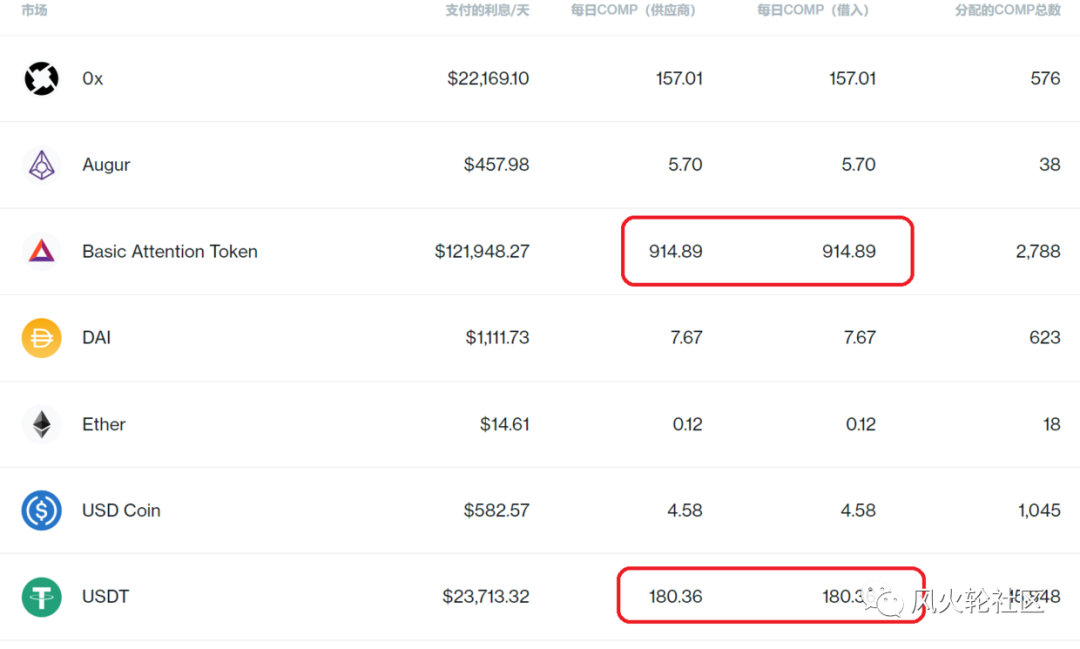Click the Ether diamond icon

tap(41, 424)
